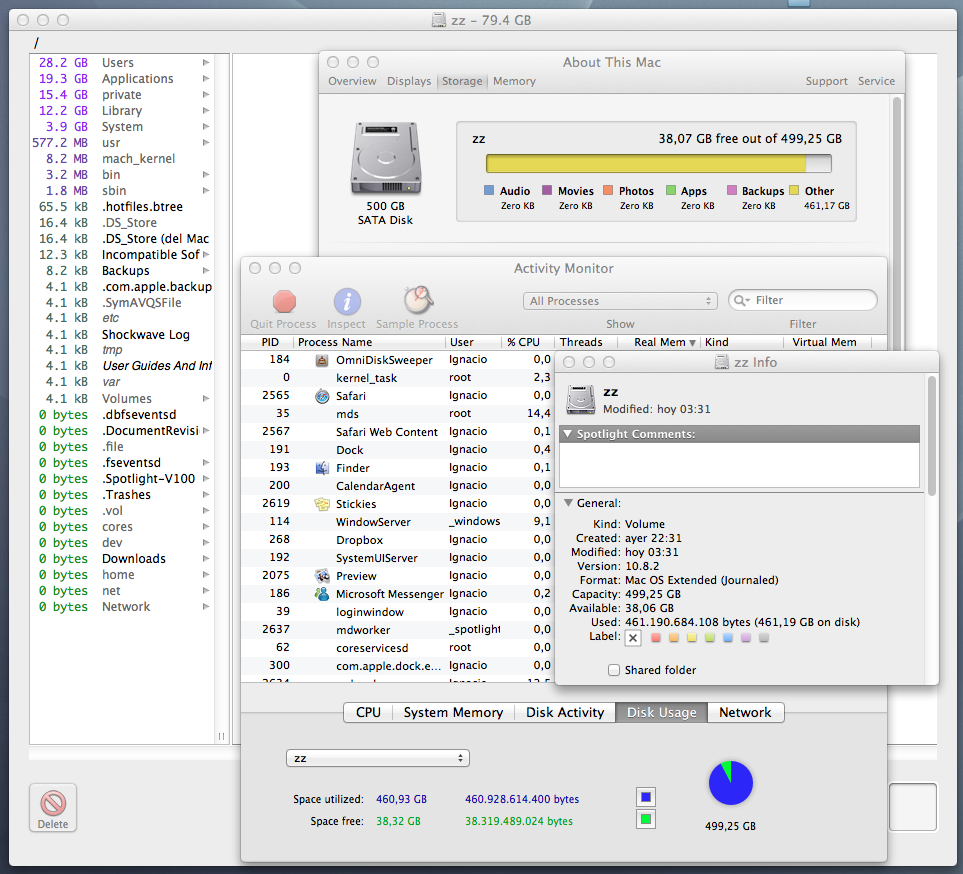Click the zz volume icon in Info window
Screen dimensions: 963x874
click(x=580, y=400)
